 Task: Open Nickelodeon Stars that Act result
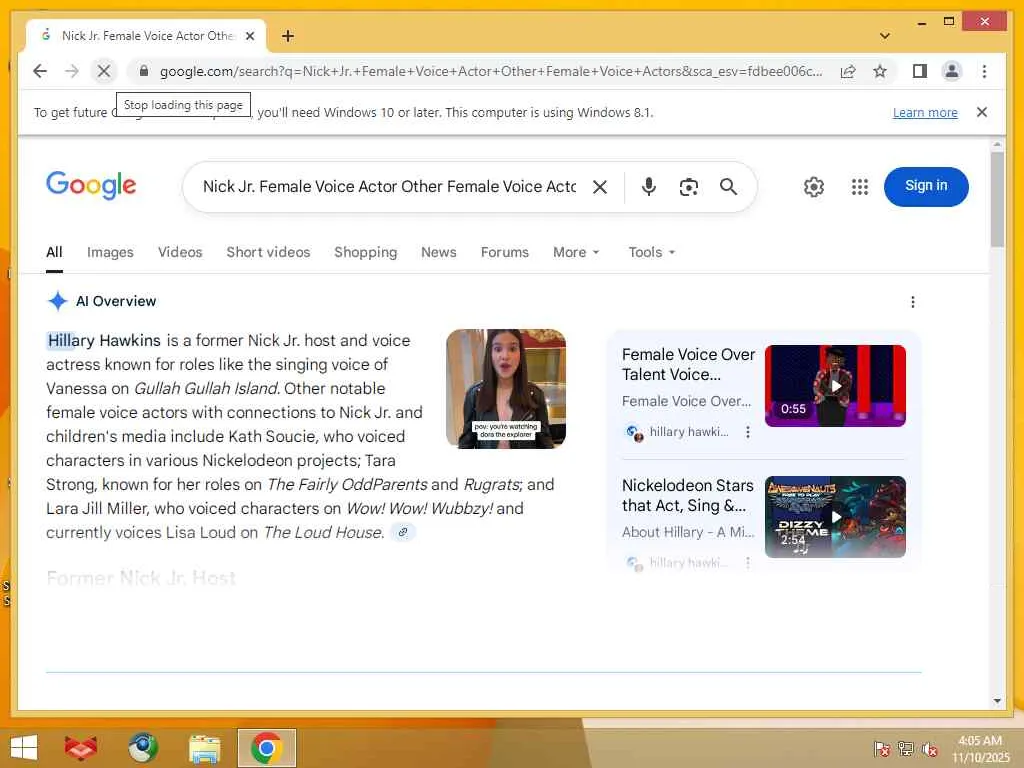(688, 496)
